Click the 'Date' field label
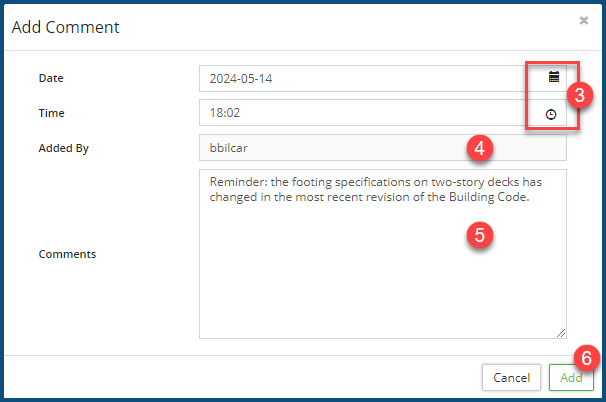This screenshot has width=606, height=402. pos(50,78)
